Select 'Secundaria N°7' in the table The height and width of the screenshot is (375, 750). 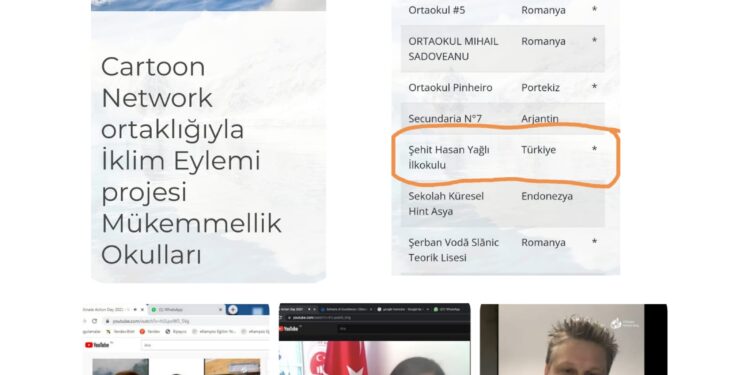445,119
